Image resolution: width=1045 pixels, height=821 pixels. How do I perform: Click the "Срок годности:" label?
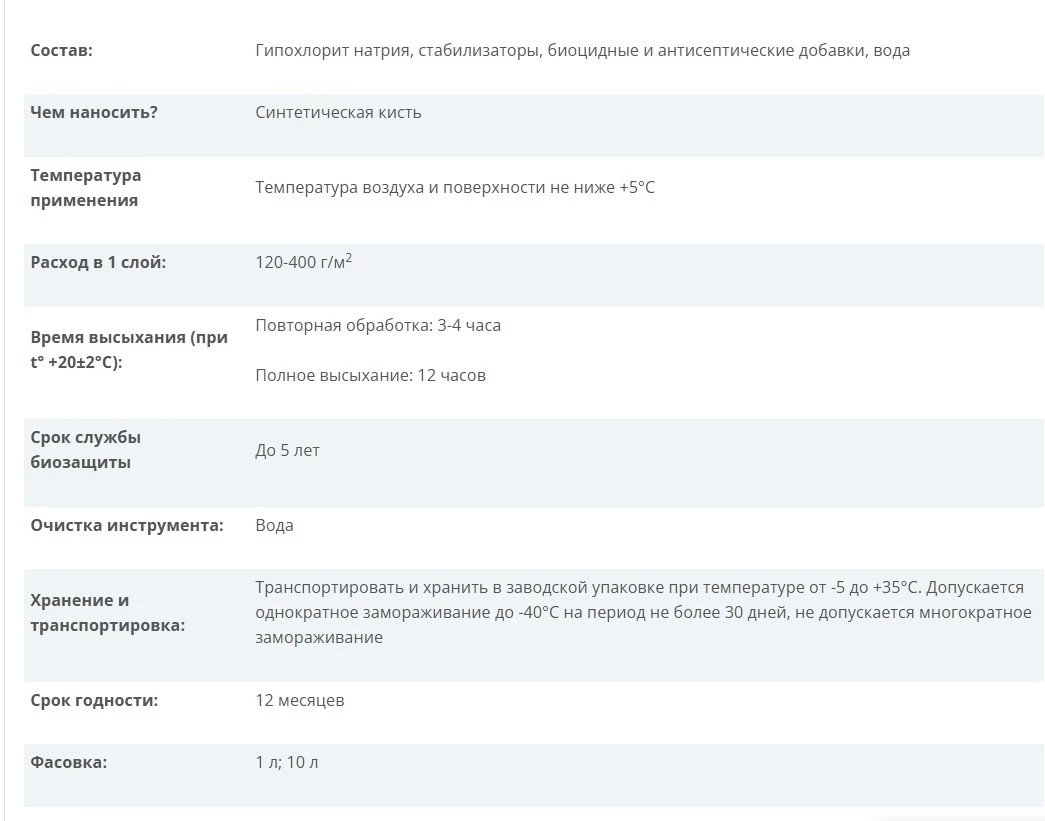[x=94, y=700]
